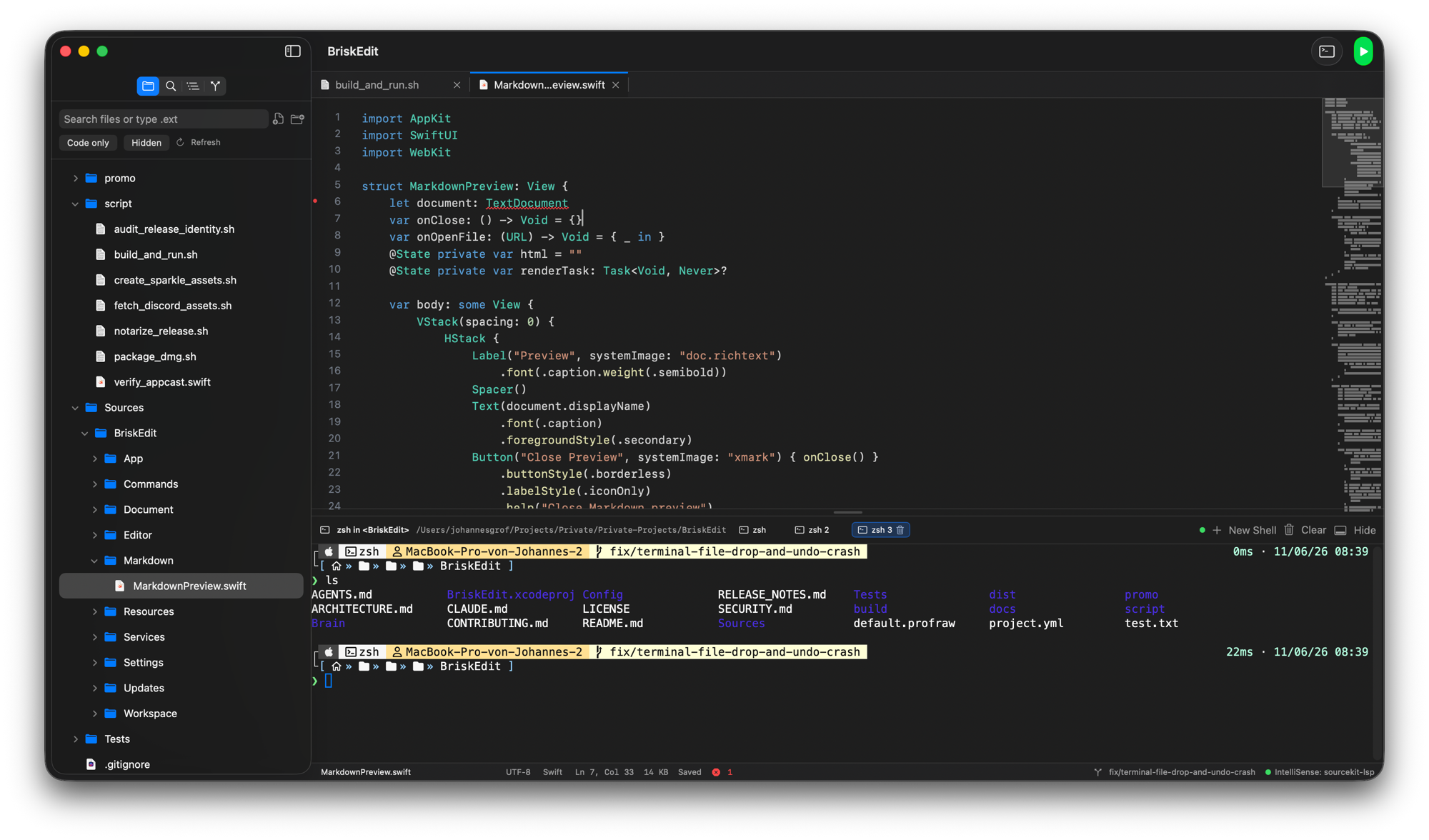
Task: Select MarkdownPreview.swift in file tree
Action: tap(181, 586)
